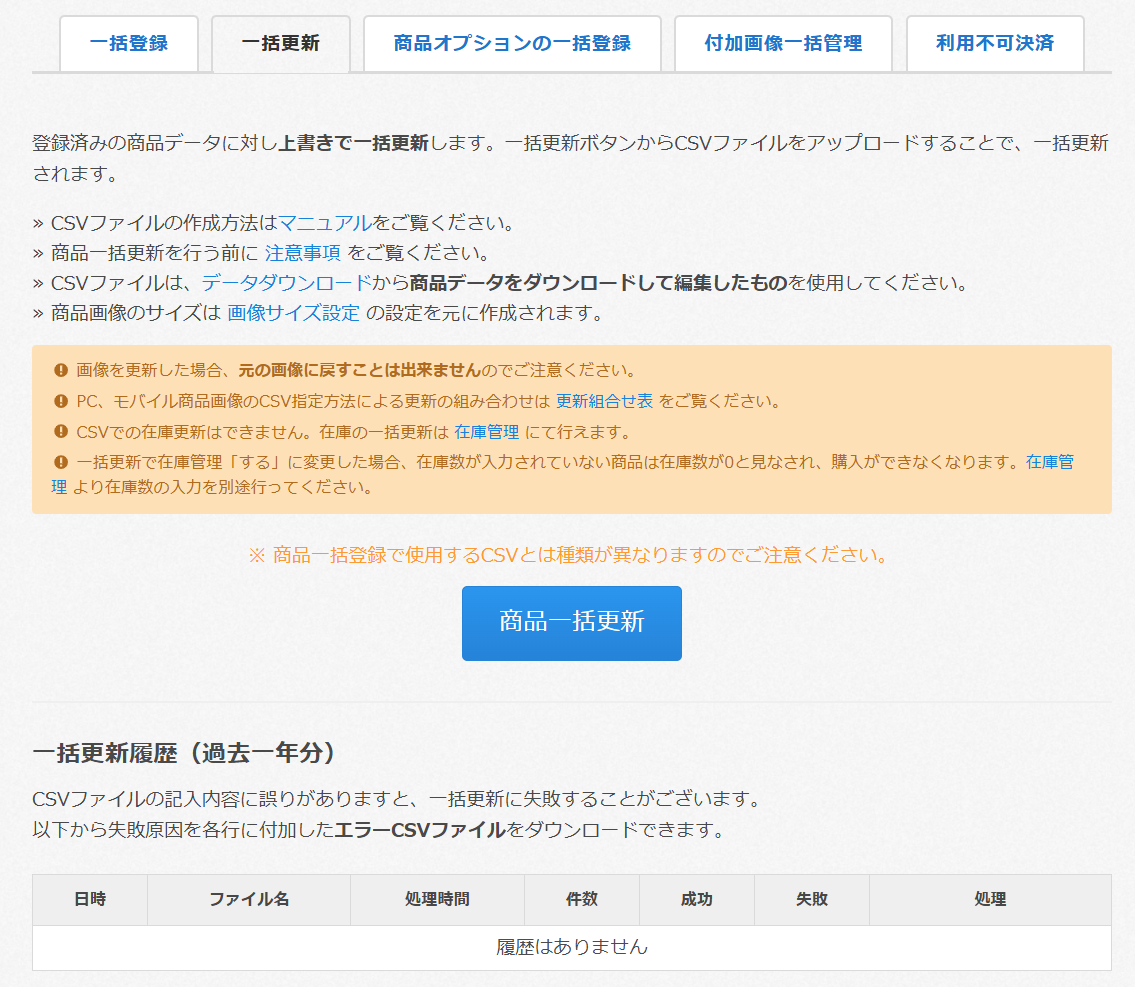
Task: Click the 日時 column header
Action: coord(90,899)
